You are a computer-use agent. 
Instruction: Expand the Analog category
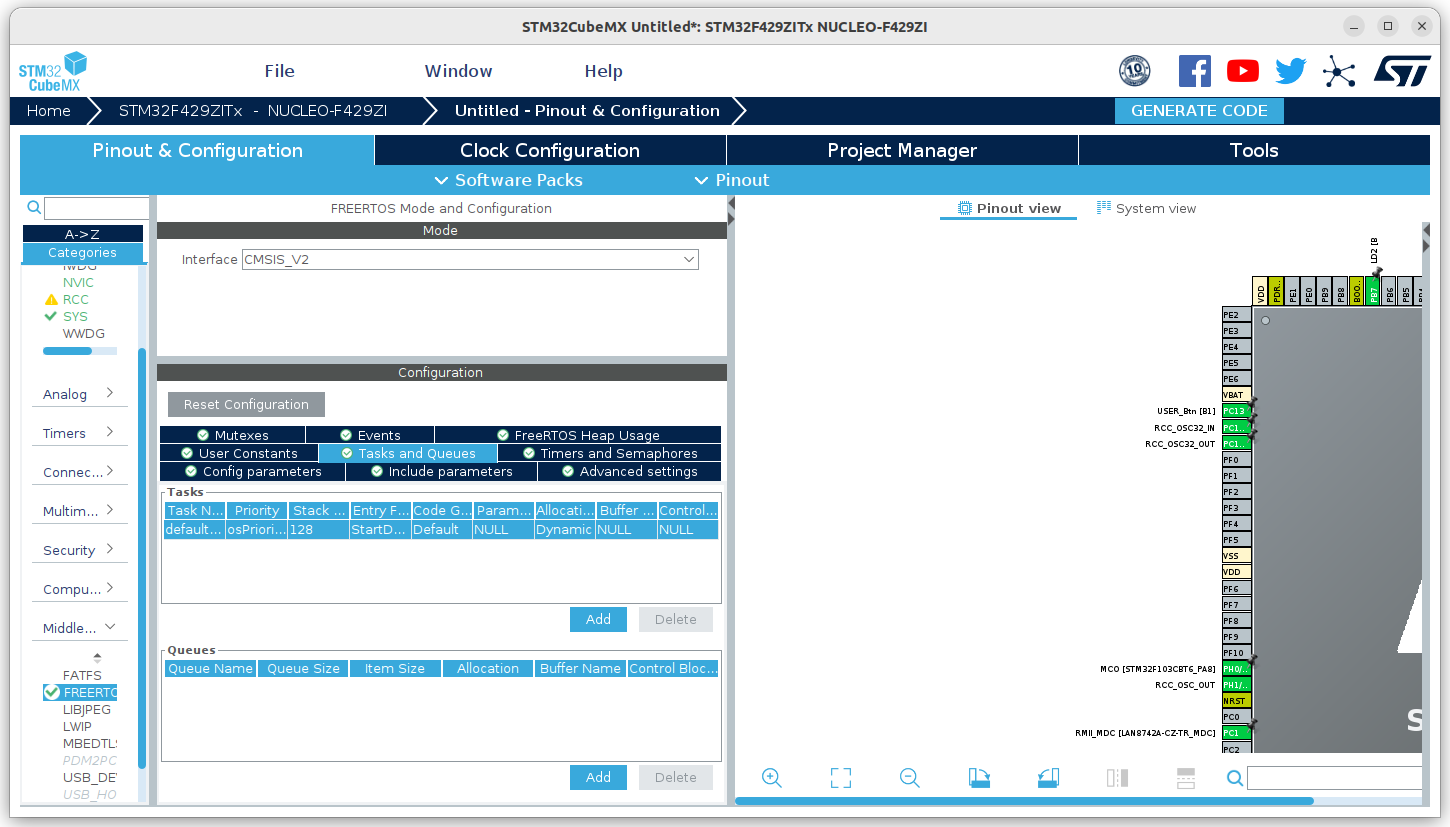(x=79, y=394)
